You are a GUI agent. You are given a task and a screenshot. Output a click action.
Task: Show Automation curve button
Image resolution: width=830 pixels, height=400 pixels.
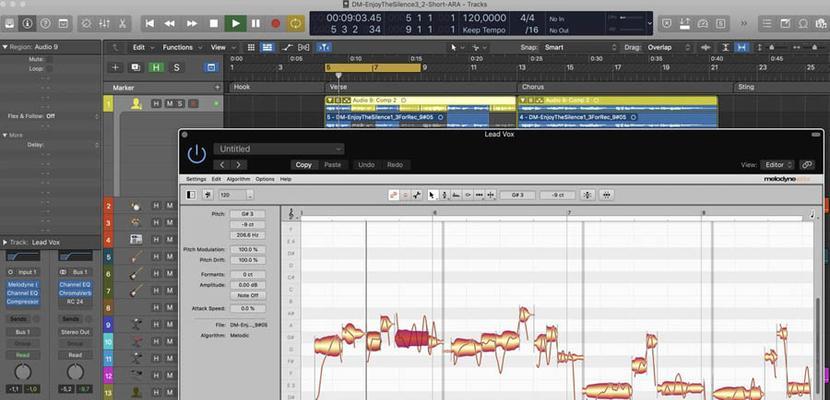287,48
